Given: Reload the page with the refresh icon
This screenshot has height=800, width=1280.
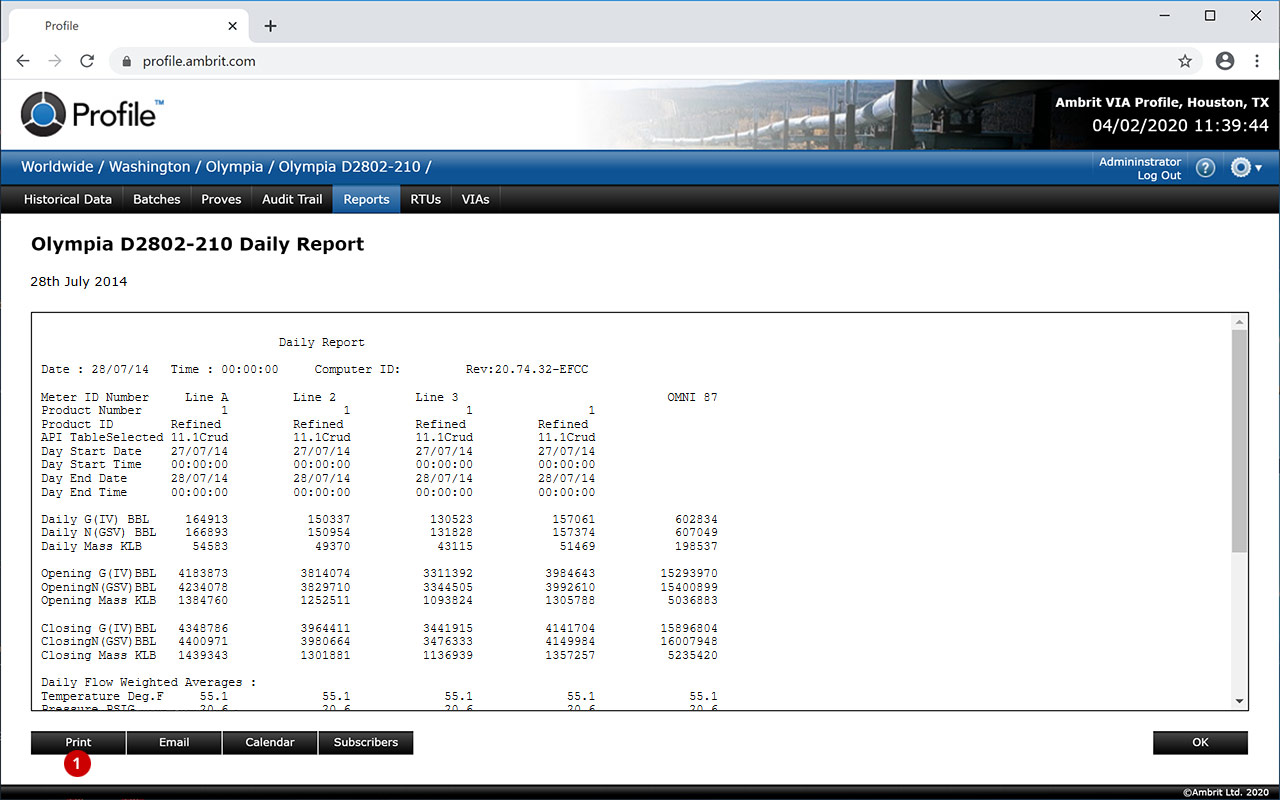Looking at the screenshot, I should coord(86,60).
